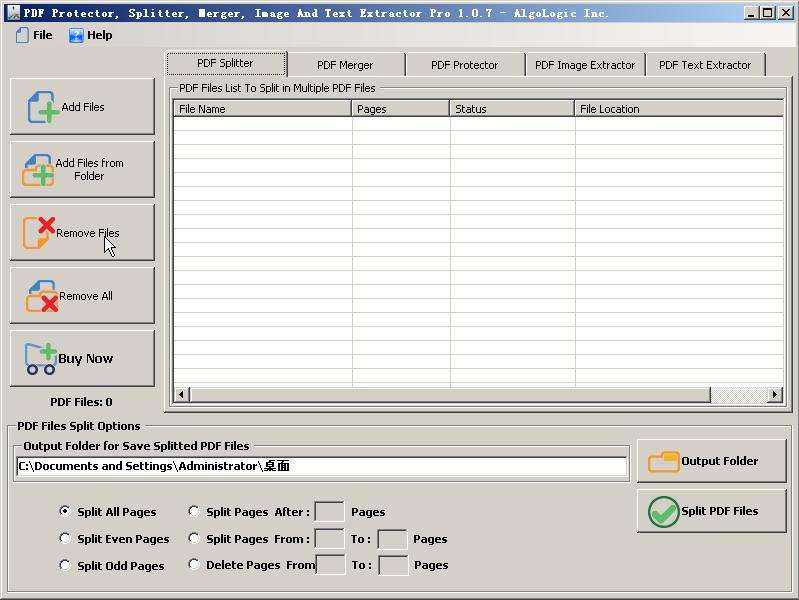This screenshot has width=799, height=600.
Task: Select Split Even Pages option
Action: [65, 538]
